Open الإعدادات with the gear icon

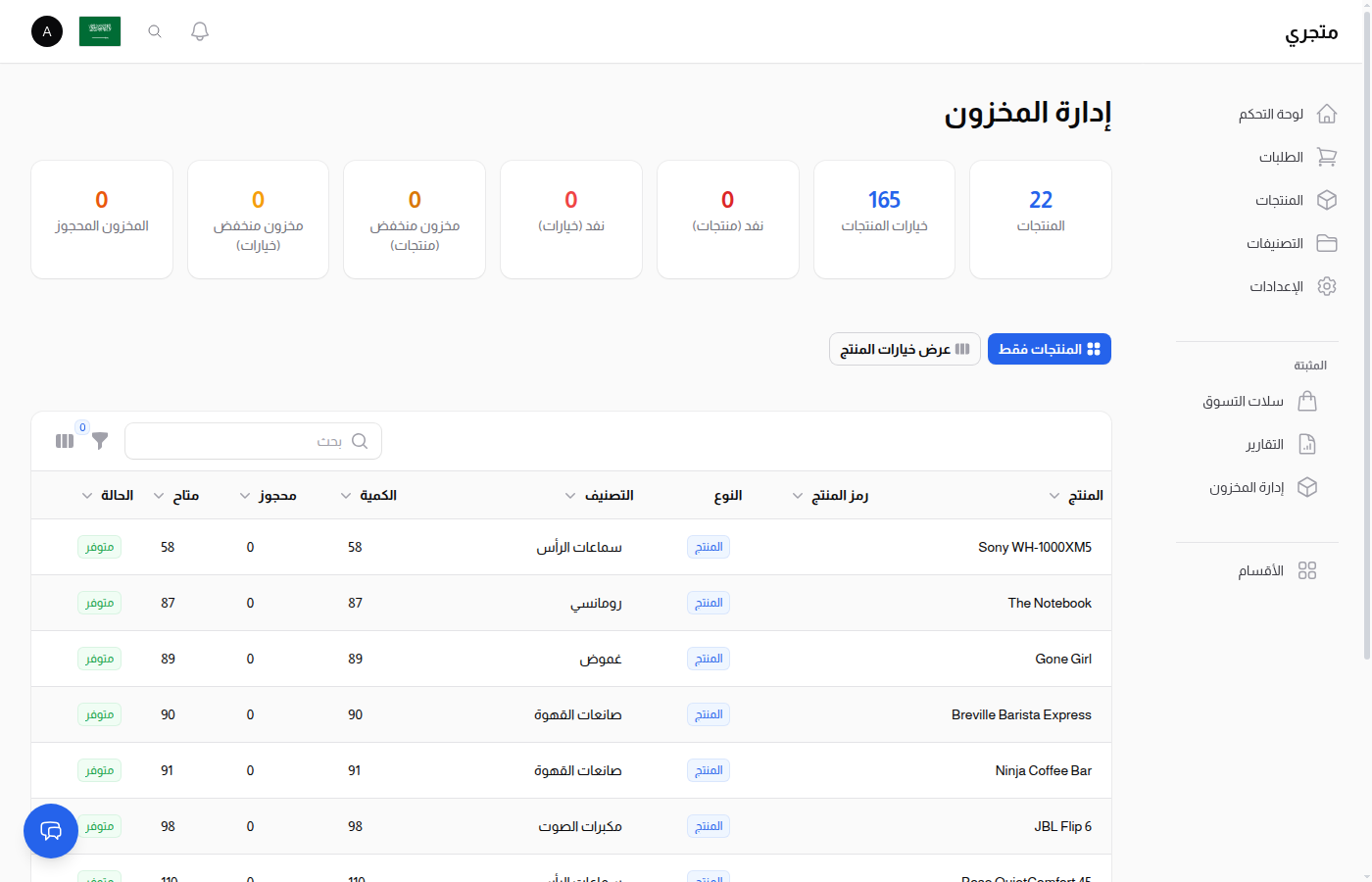[1327, 285]
